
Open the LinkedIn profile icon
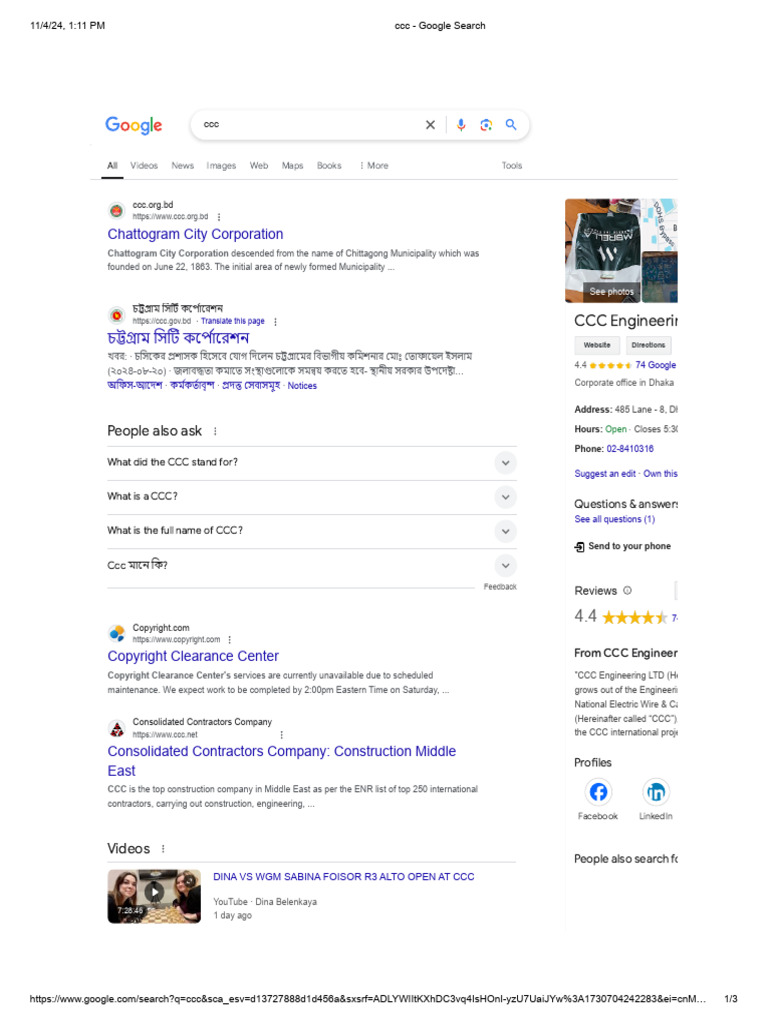pyautogui.click(x=656, y=792)
